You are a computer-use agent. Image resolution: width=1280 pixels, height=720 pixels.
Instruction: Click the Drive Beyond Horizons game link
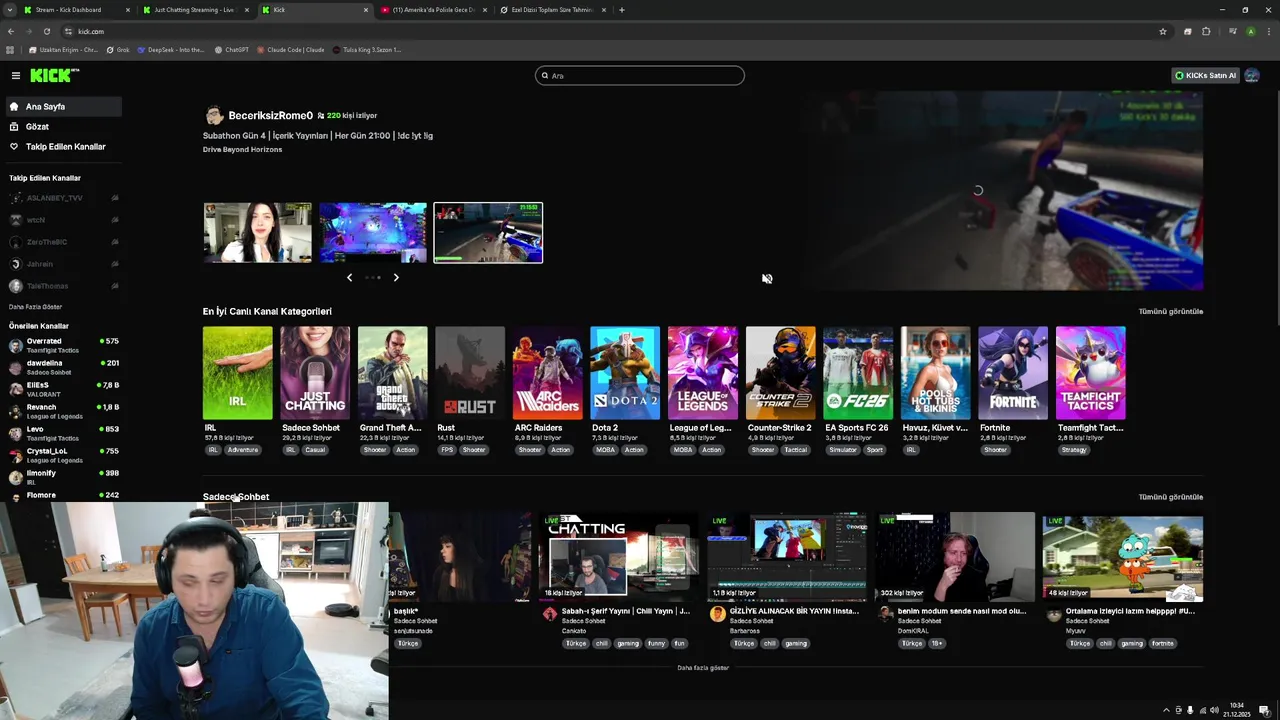242,149
